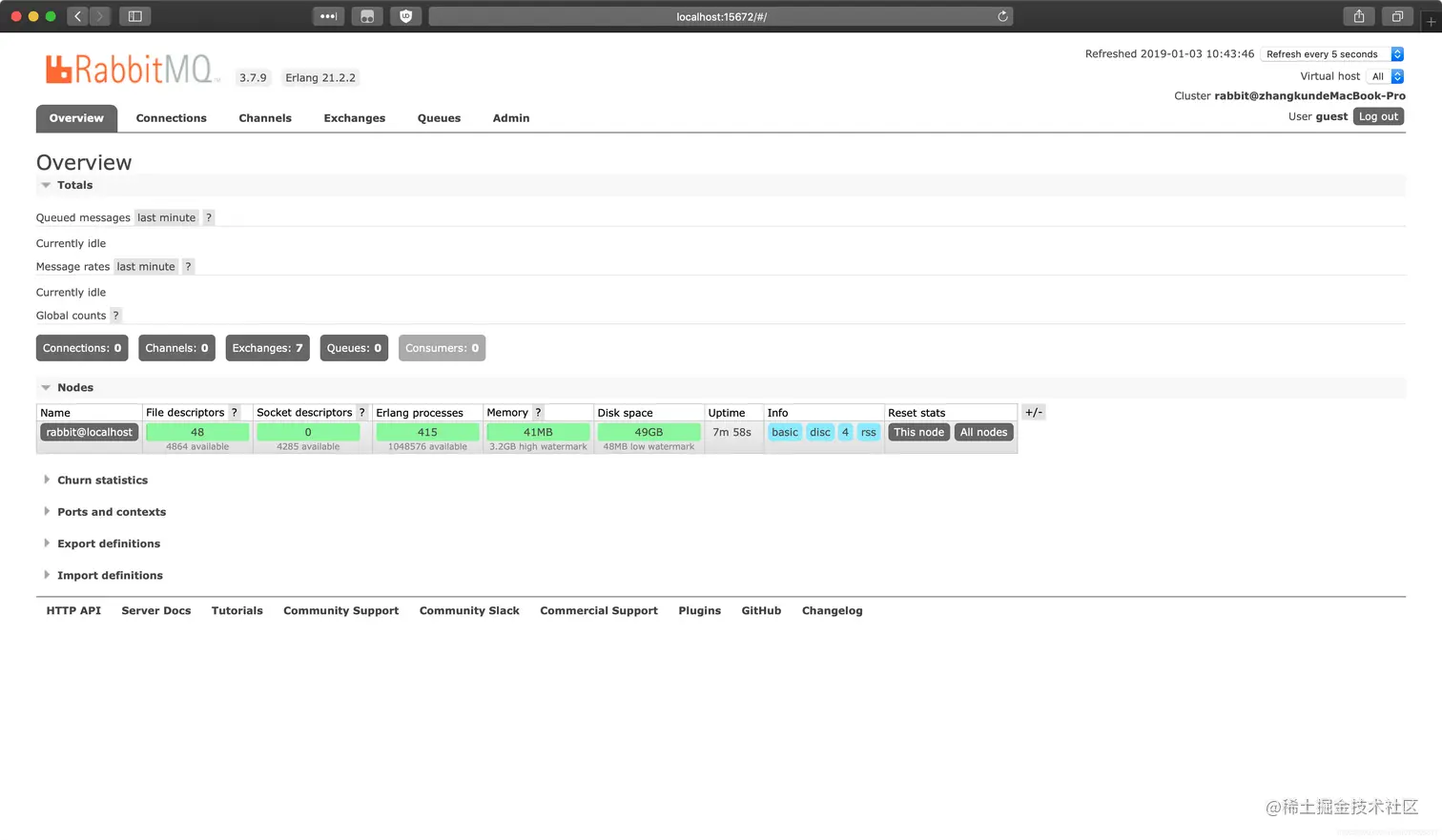Change Queued messages last minute range
This screenshot has width=1442, height=840.
point(167,217)
